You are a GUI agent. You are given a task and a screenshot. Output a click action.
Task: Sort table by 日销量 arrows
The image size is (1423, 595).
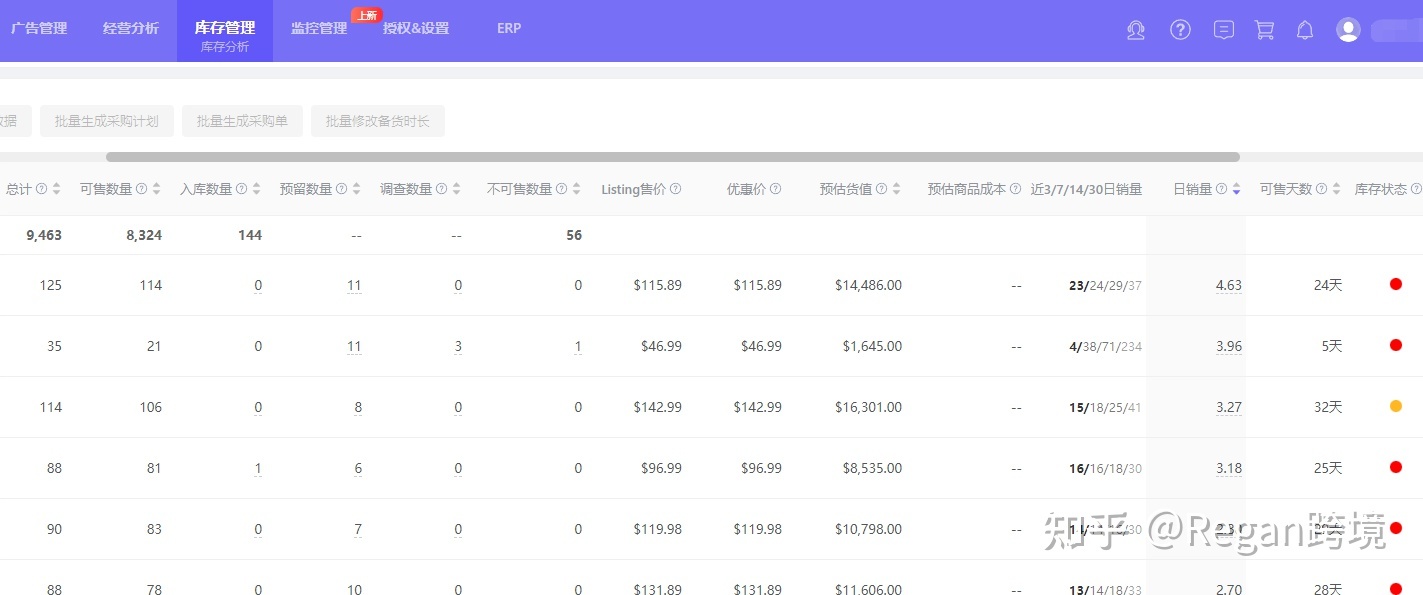click(1236, 189)
